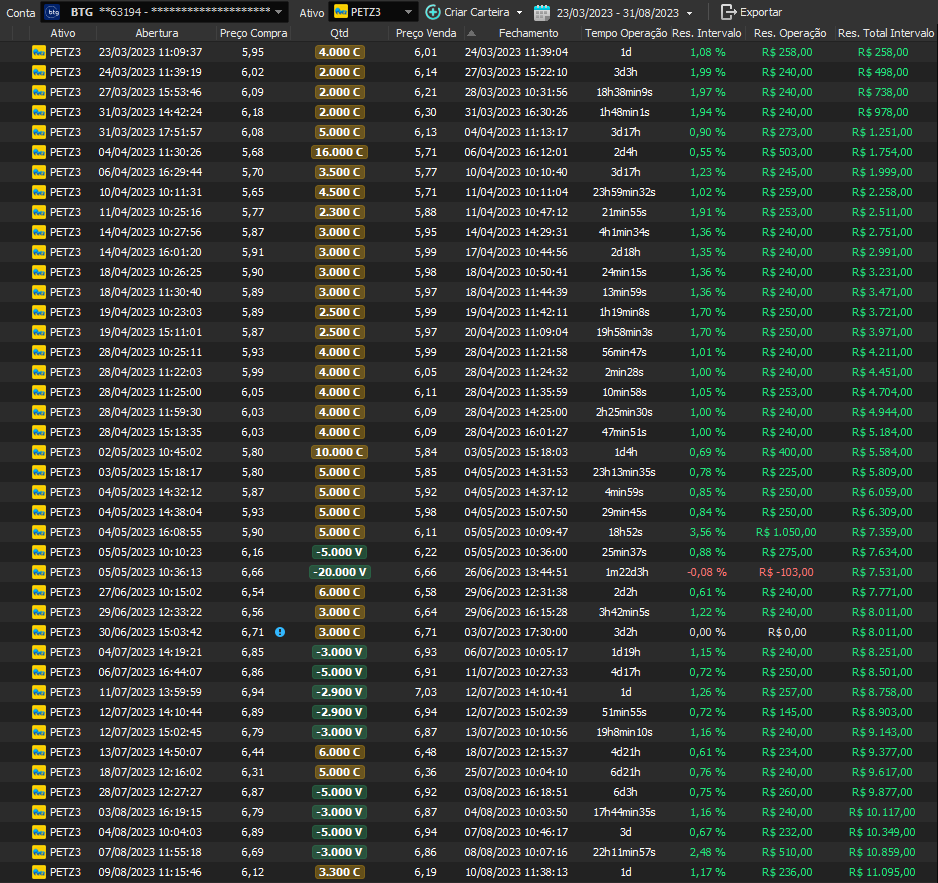Expand the Criar Carteira dropdown arrow
Viewport: 938px width, 883px height.
(x=519, y=12)
